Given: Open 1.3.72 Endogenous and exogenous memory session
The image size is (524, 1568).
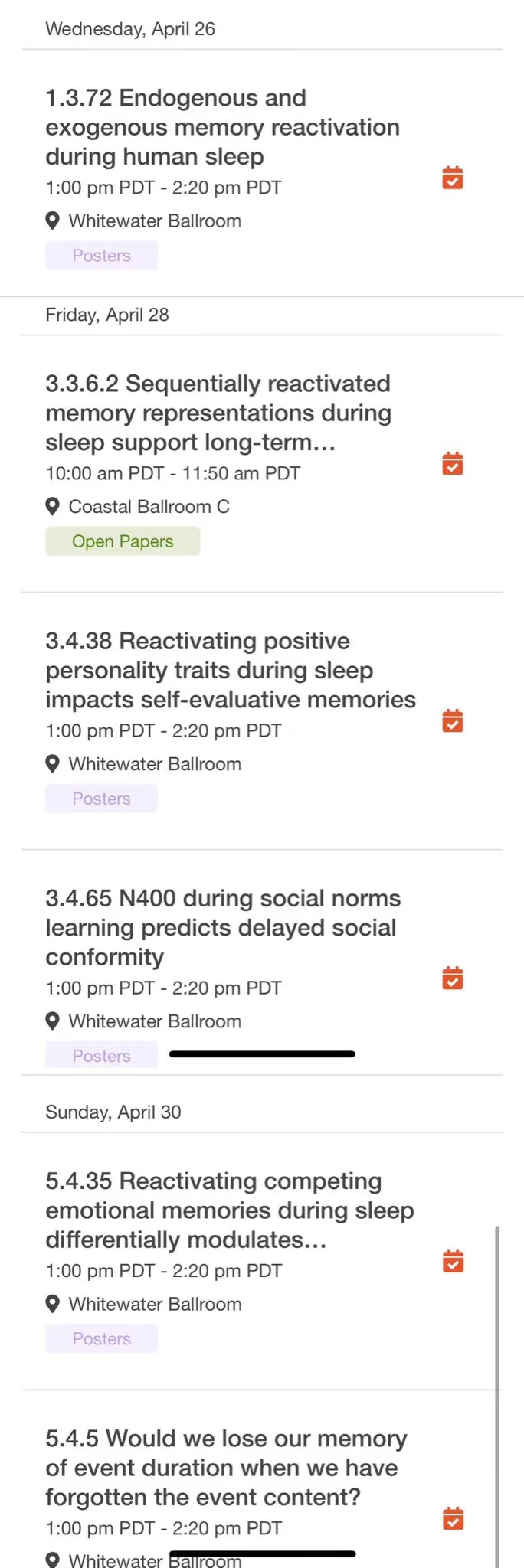Looking at the screenshot, I should (x=222, y=127).
